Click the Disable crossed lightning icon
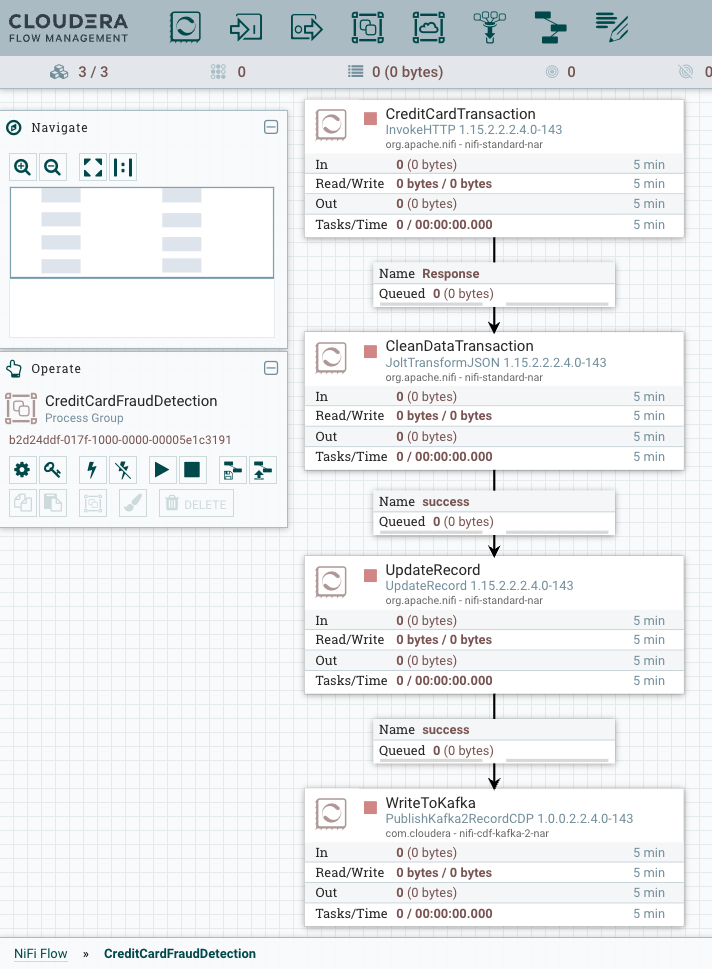 (123, 470)
